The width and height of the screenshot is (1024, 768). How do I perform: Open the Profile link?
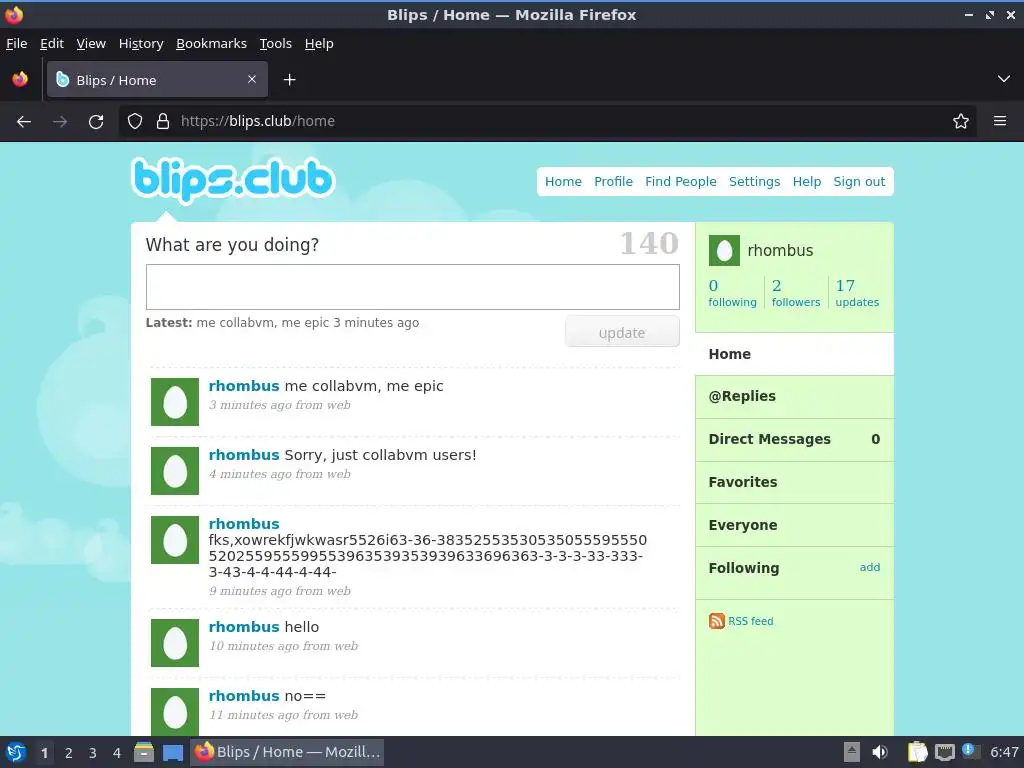[613, 182]
